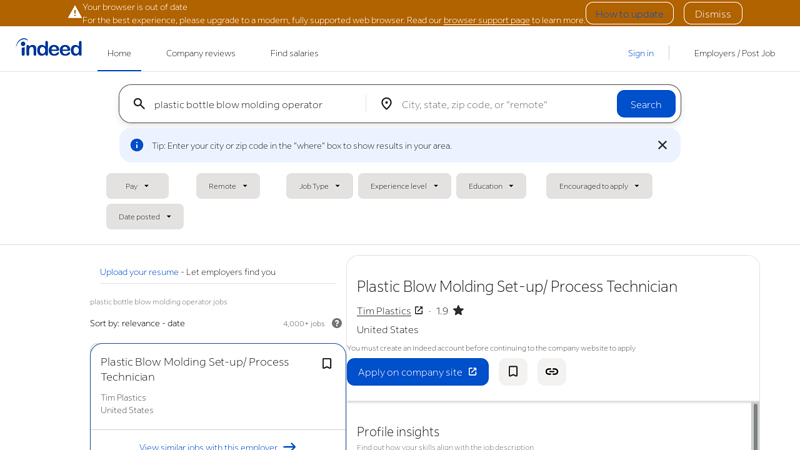The image size is (800, 450).
Task: Go to the Home tab
Action: (119, 53)
